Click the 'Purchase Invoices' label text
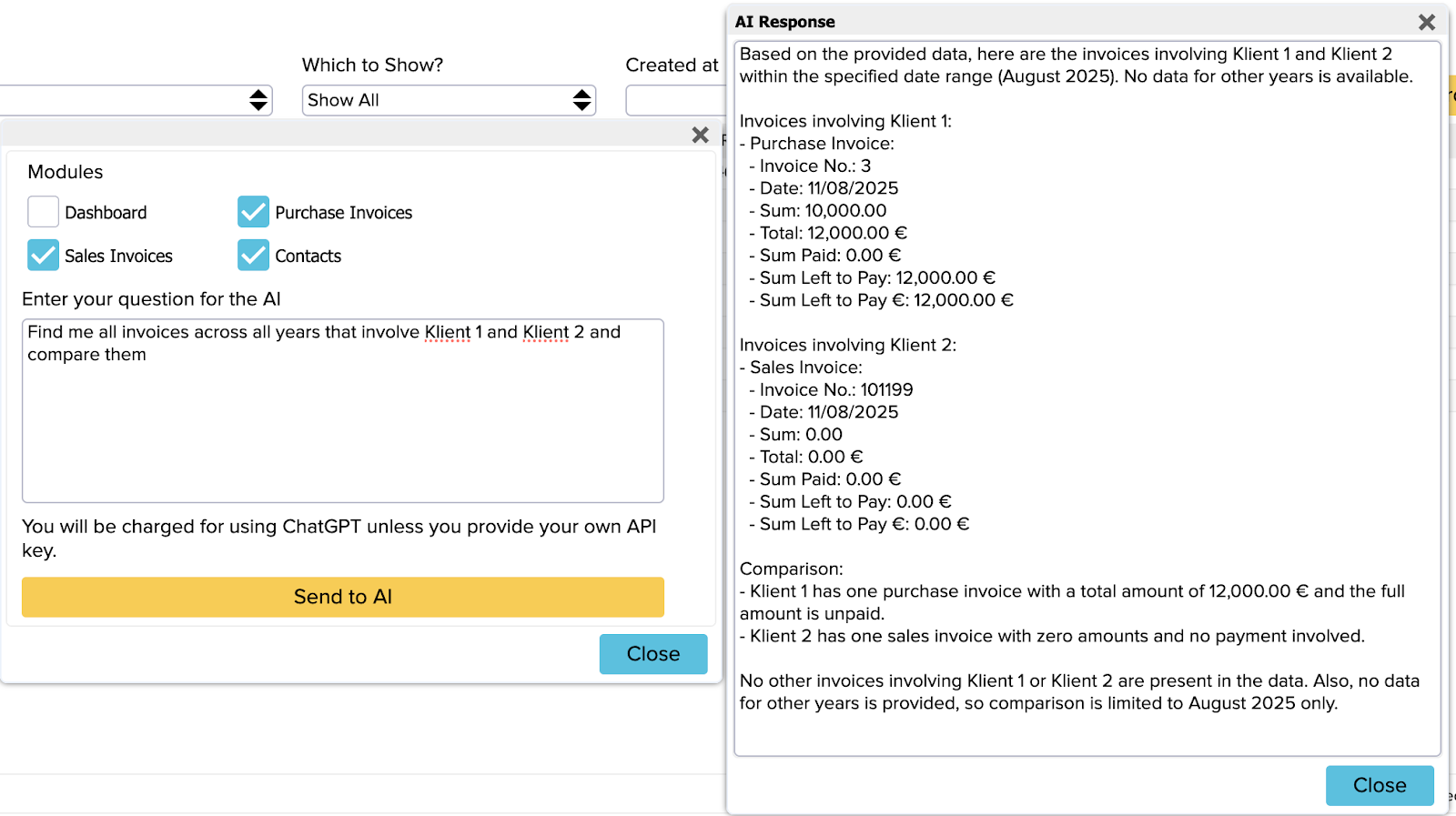The width and height of the screenshot is (1456, 816). [343, 213]
